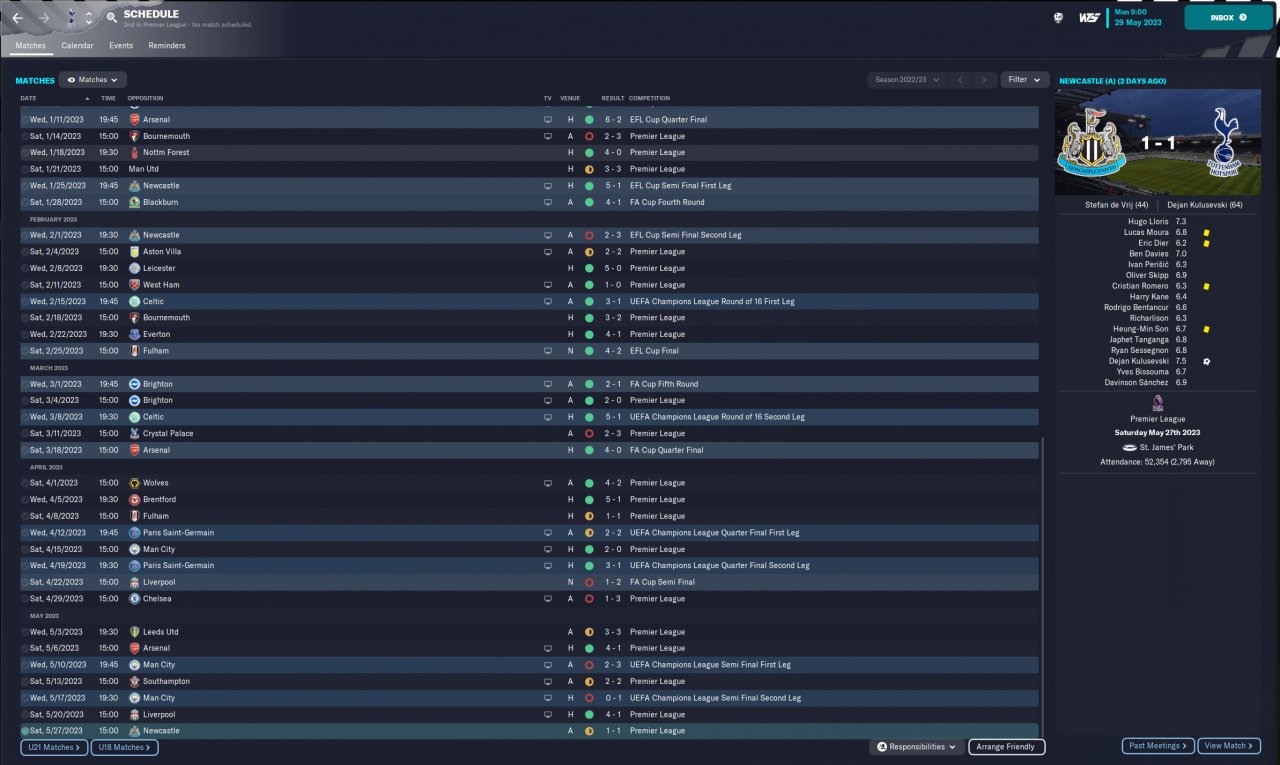Go back with the left arrow
Viewport: 1280px width, 765px height.
(x=18, y=18)
